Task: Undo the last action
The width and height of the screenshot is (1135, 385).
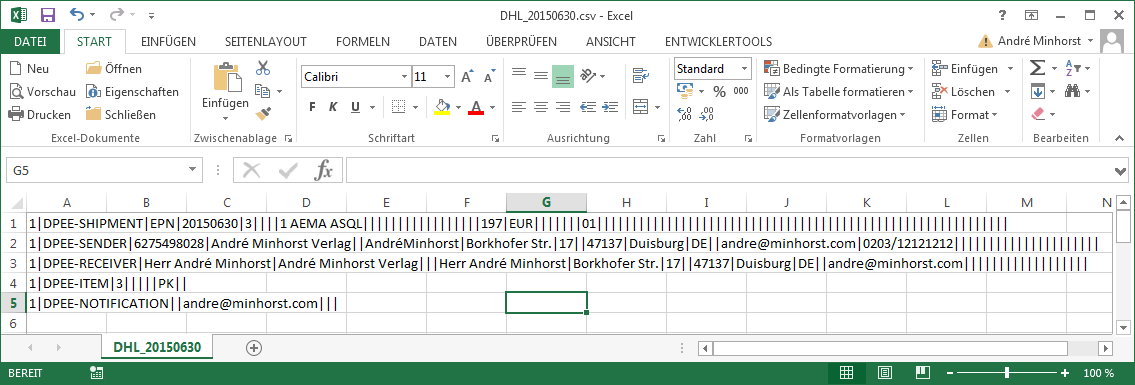Action: pyautogui.click(x=77, y=14)
